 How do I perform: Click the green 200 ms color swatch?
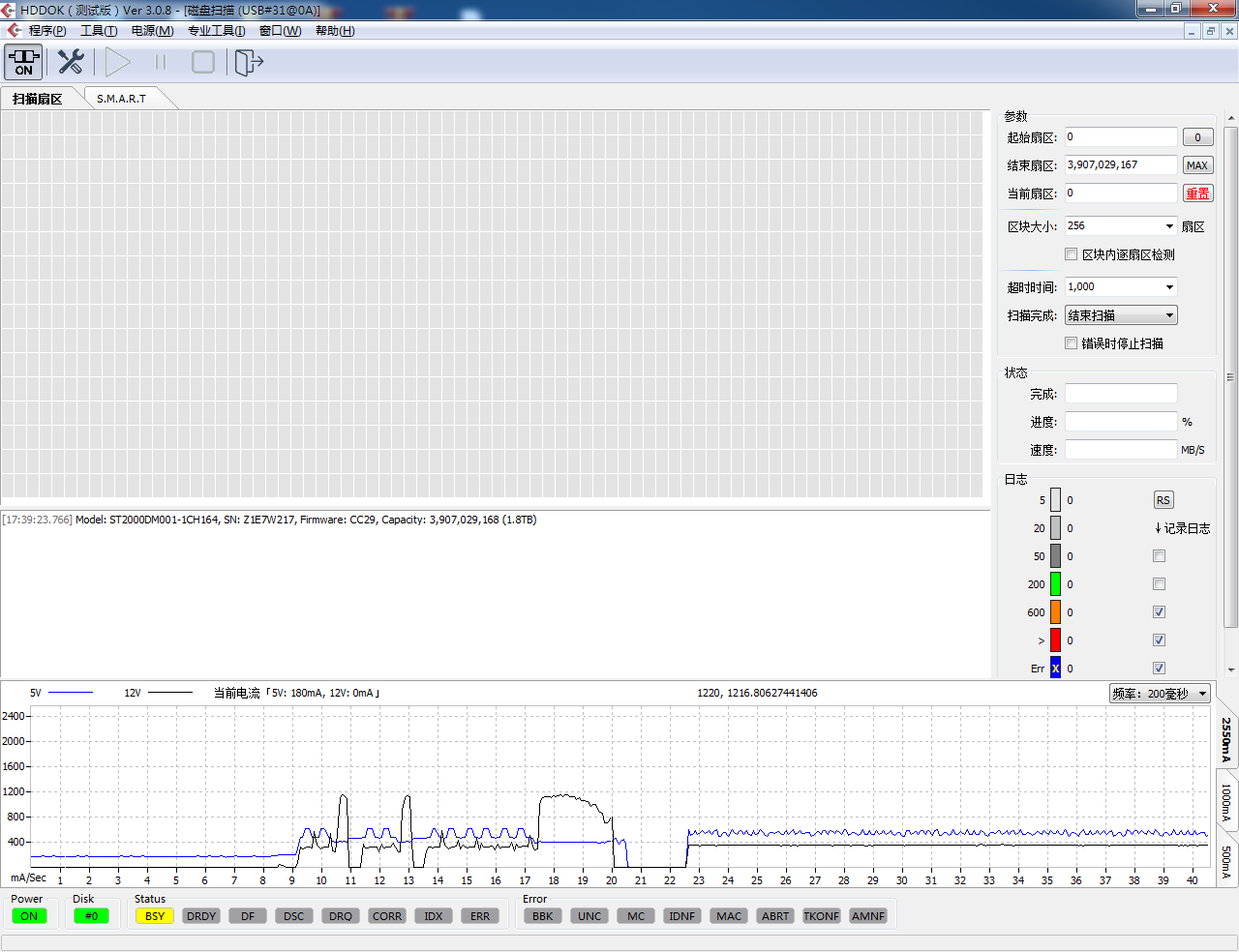click(1055, 584)
